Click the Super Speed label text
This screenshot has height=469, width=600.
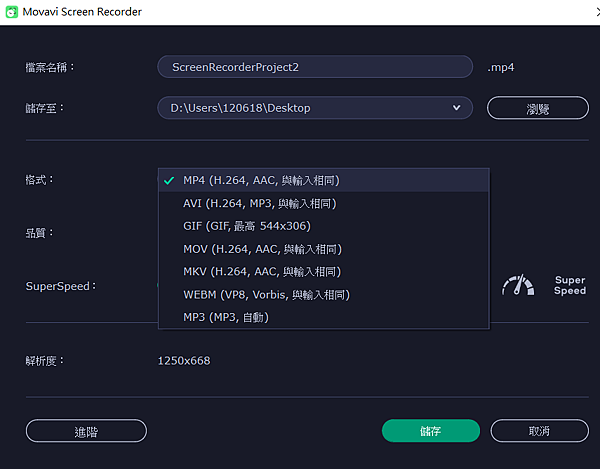(570, 285)
